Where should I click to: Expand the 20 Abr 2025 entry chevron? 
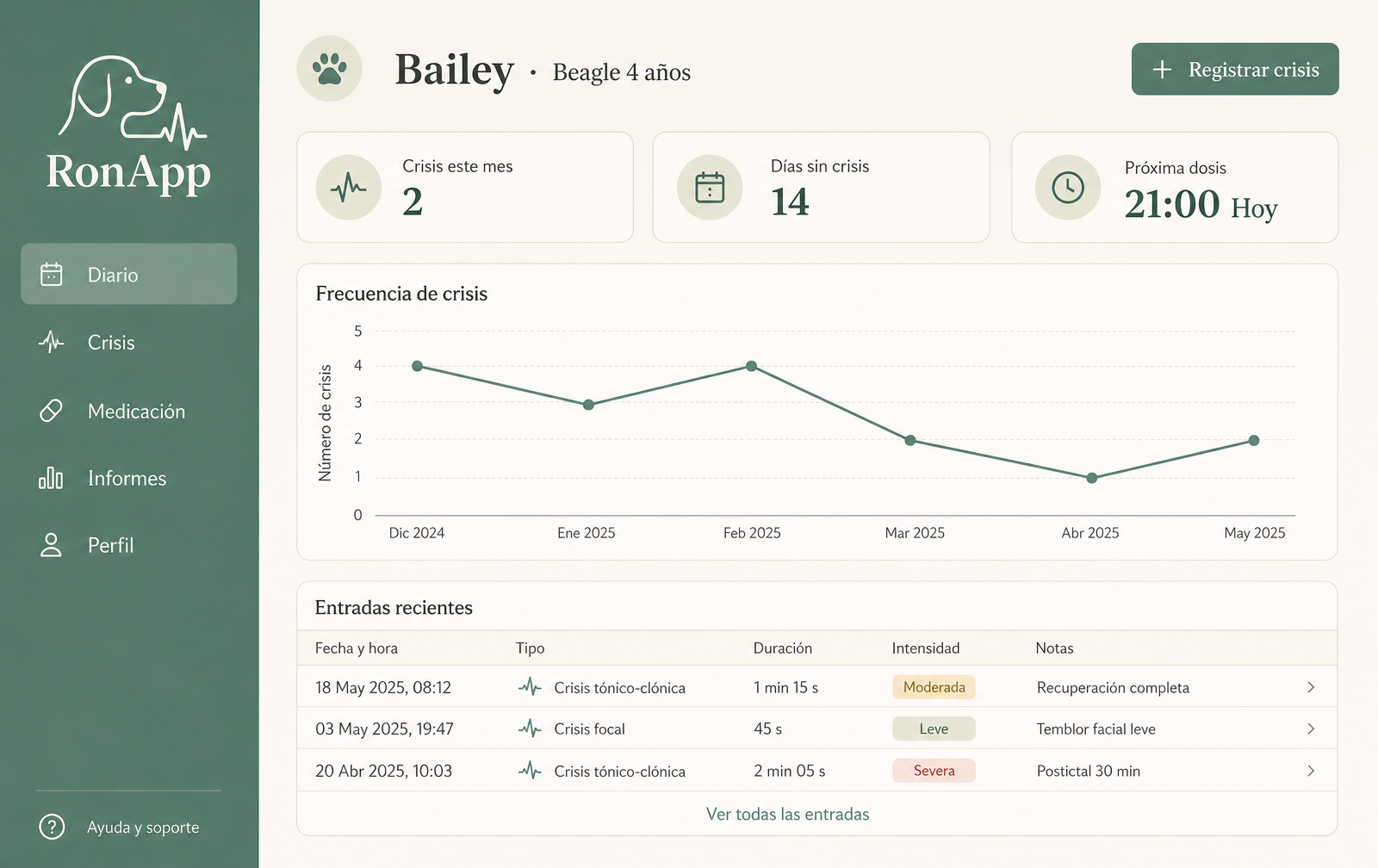[x=1311, y=771]
